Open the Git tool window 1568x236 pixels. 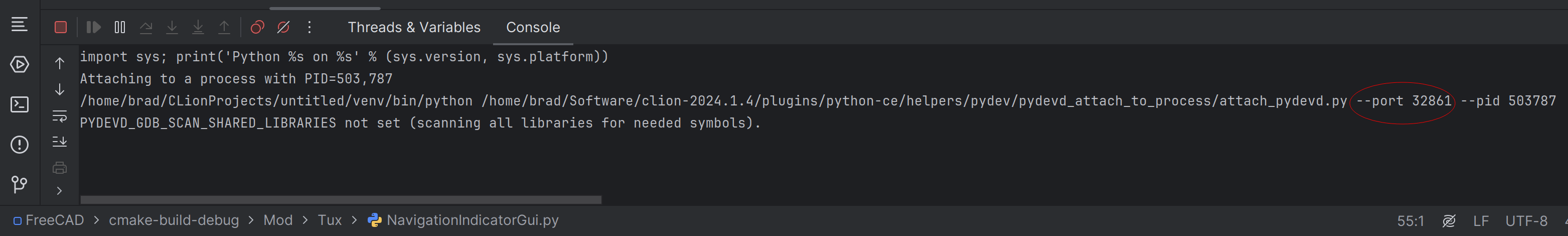tap(20, 184)
